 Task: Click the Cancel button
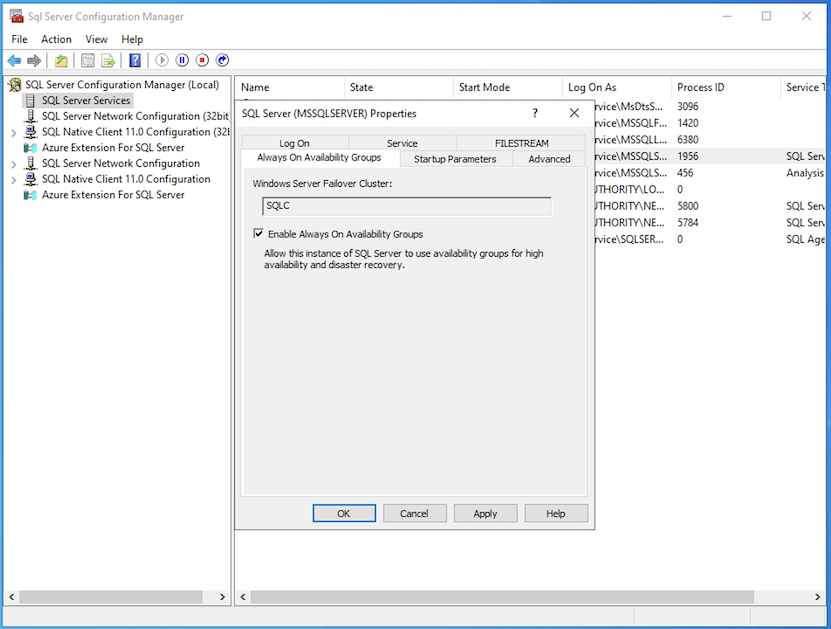tap(414, 513)
